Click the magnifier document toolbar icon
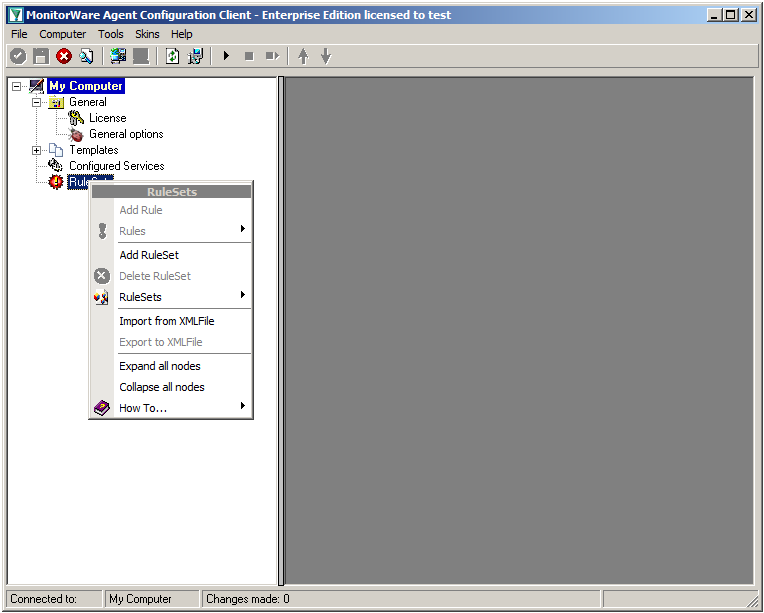This screenshot has width=764, height=613. [x=86, y=56]
